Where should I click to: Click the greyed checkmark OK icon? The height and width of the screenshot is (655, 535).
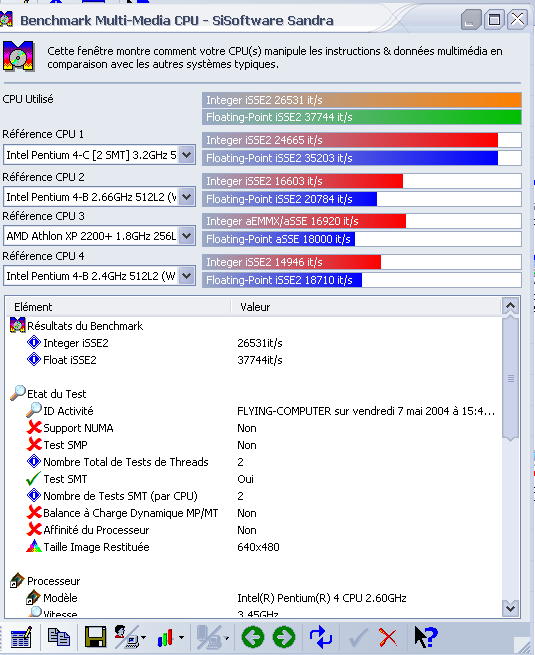(x=358, y=637)
